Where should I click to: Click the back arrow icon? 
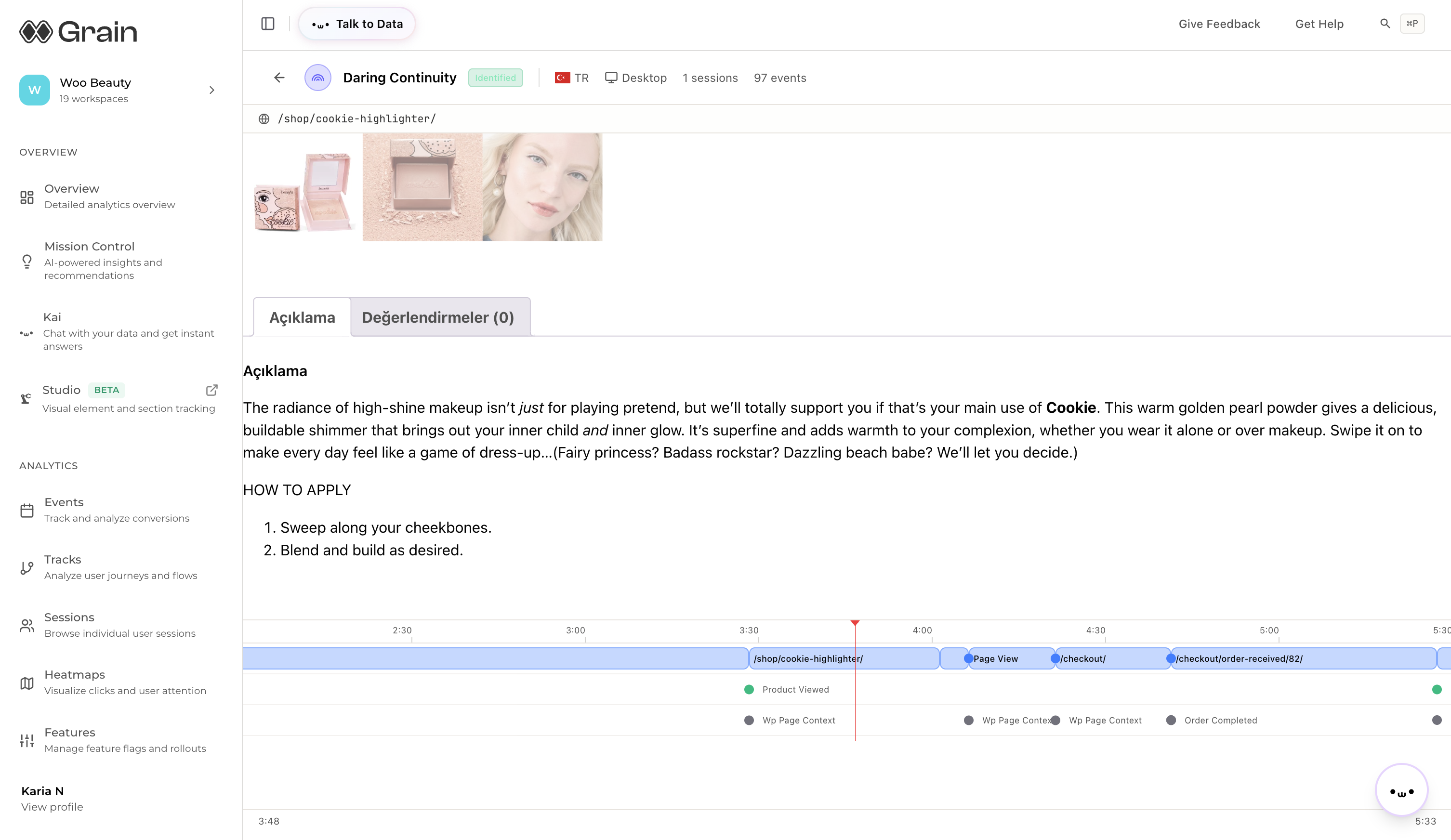pyautogui.click(x=279, y=78)
